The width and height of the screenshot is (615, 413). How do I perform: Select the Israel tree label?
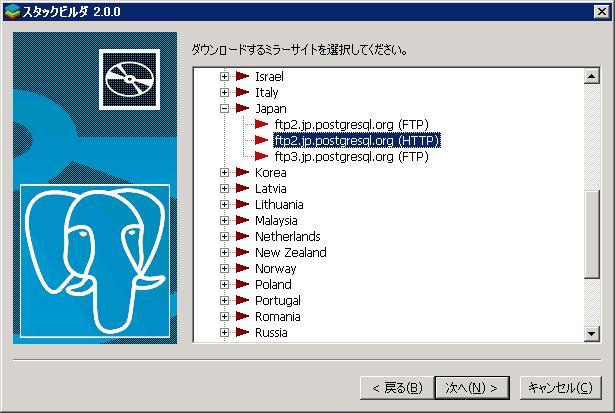click(x=269, y=76)
